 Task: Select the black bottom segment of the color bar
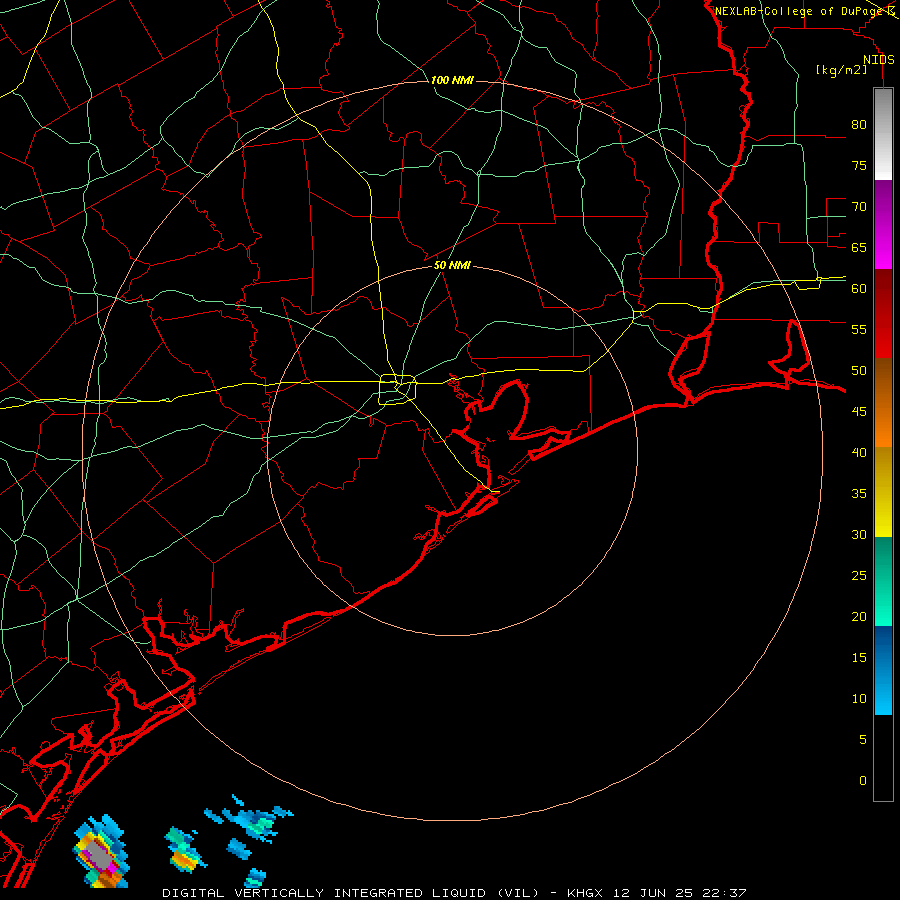(x=883, y=757)
